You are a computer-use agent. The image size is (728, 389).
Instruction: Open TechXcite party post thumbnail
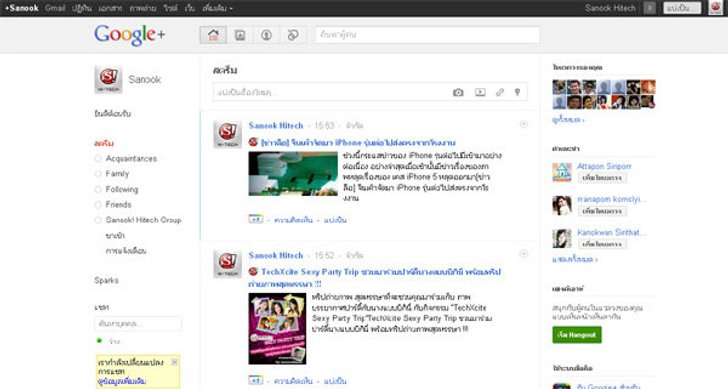277,328
